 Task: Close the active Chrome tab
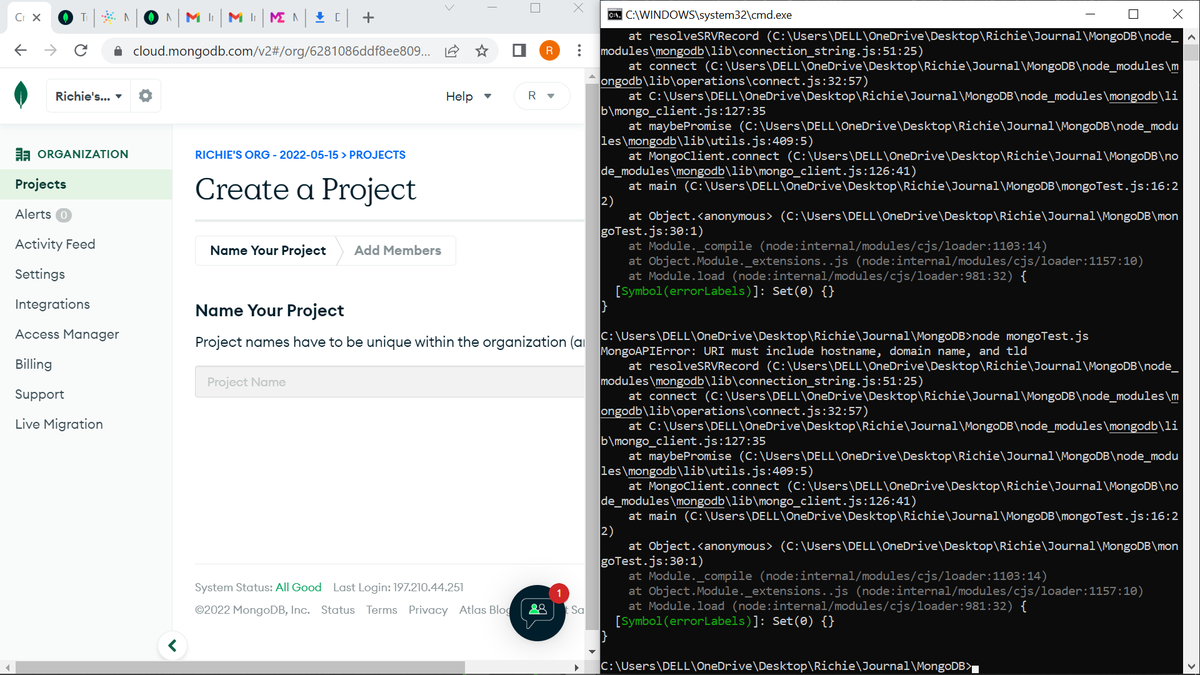tap(38, 18)
